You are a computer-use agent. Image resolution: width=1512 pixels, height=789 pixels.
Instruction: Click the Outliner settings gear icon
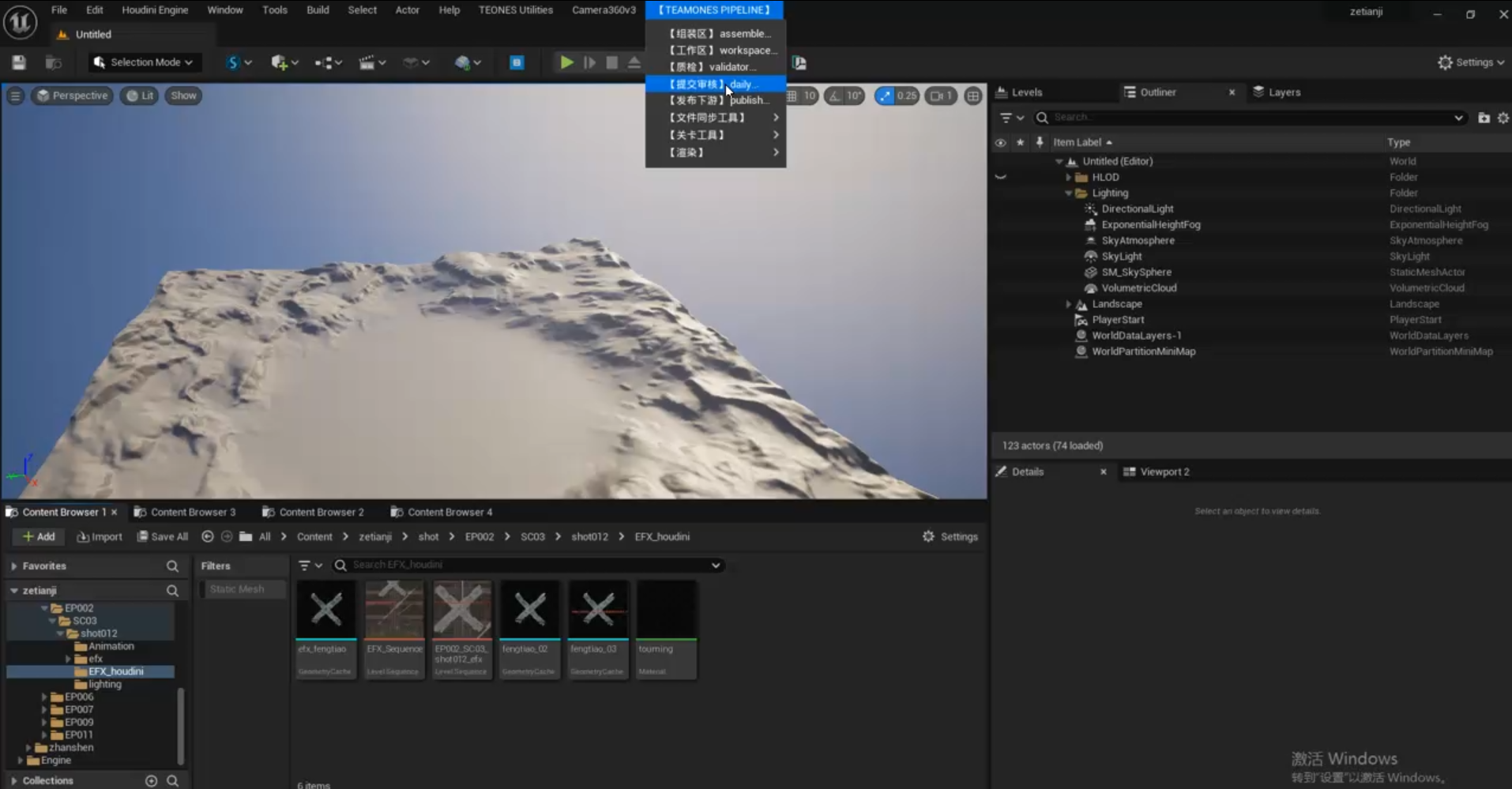pos(1503,118)
